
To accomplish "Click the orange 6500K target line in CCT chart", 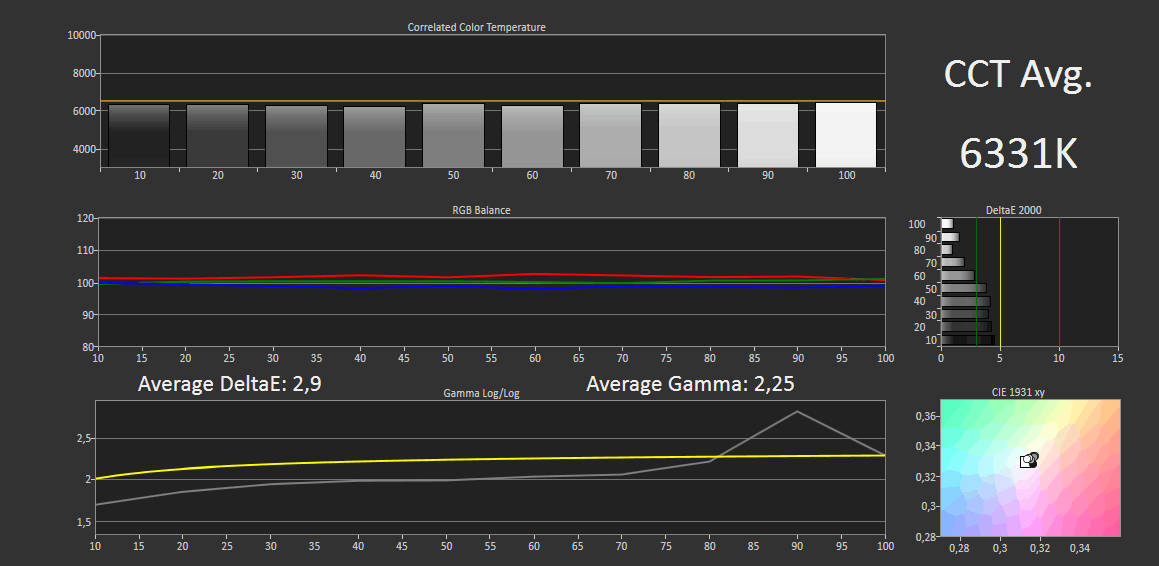I will coord(492,100).
